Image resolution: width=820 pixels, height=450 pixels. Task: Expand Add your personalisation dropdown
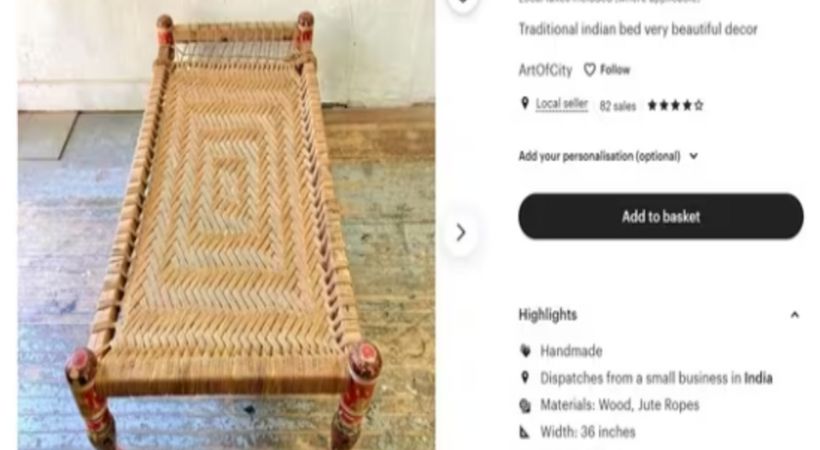coord(608,156)
